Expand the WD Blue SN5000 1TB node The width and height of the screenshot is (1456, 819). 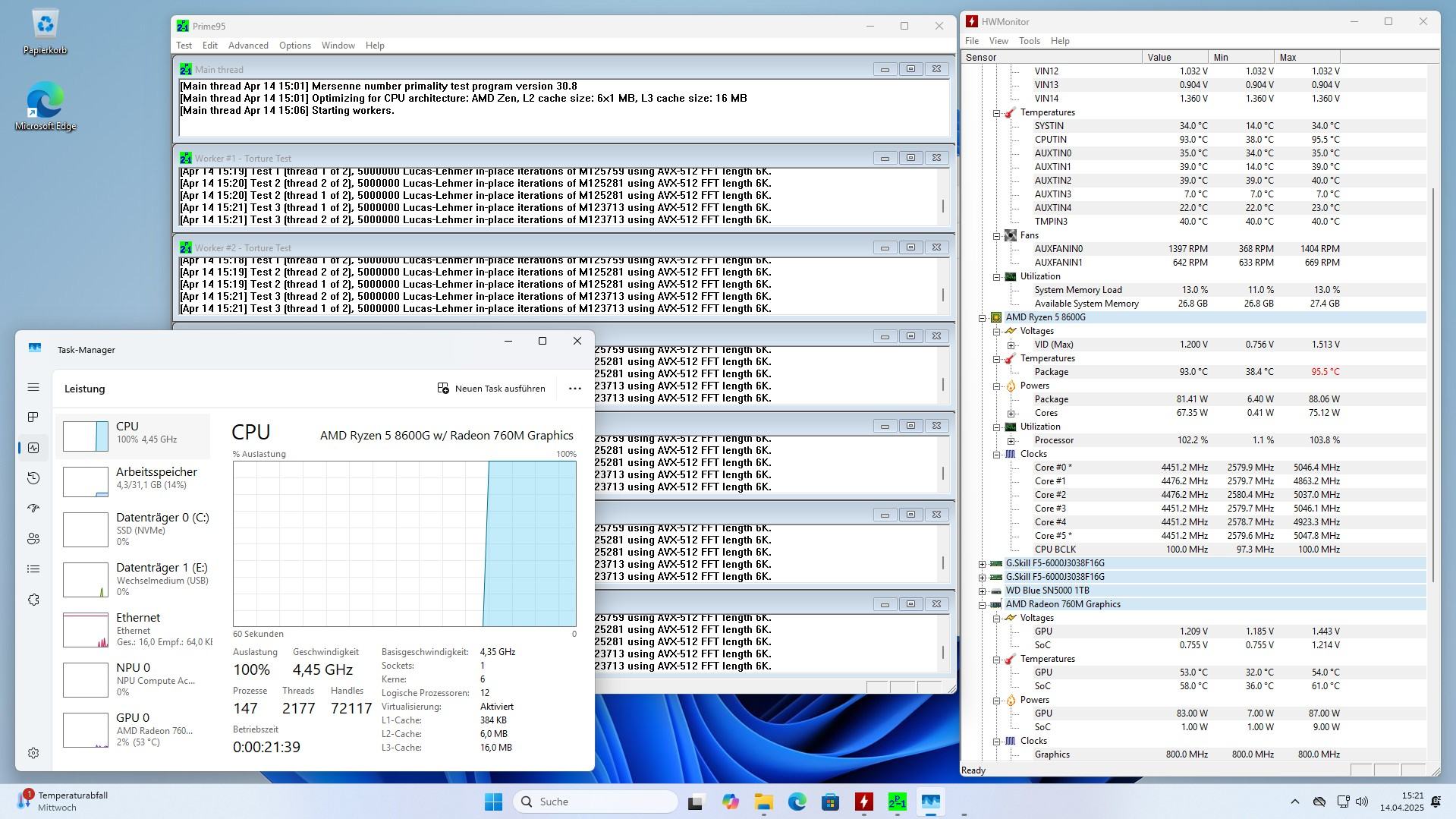tap(982, 591)
